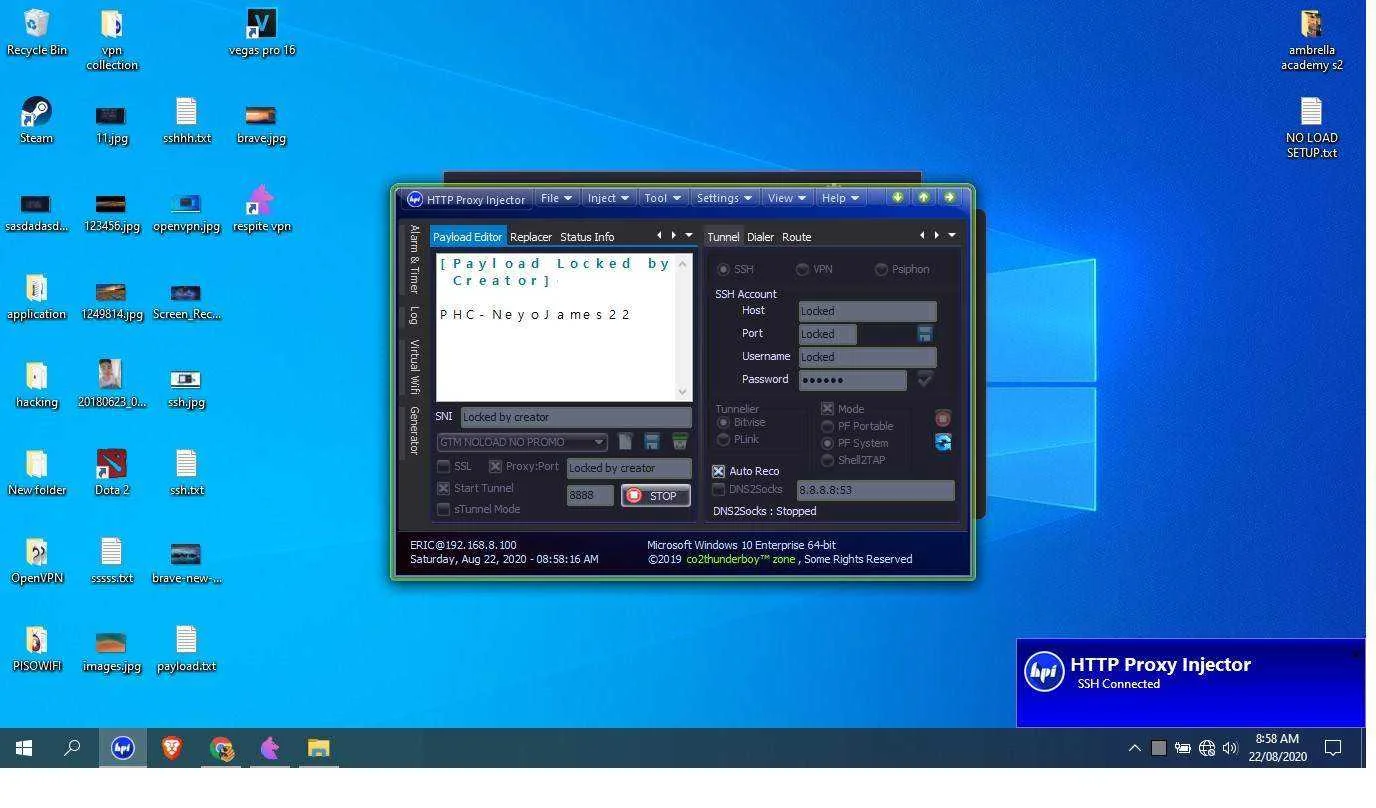Click the HTTP Proxy Injector taskbar icon
The image size is (1376, 808).
(x=123, y=747)
